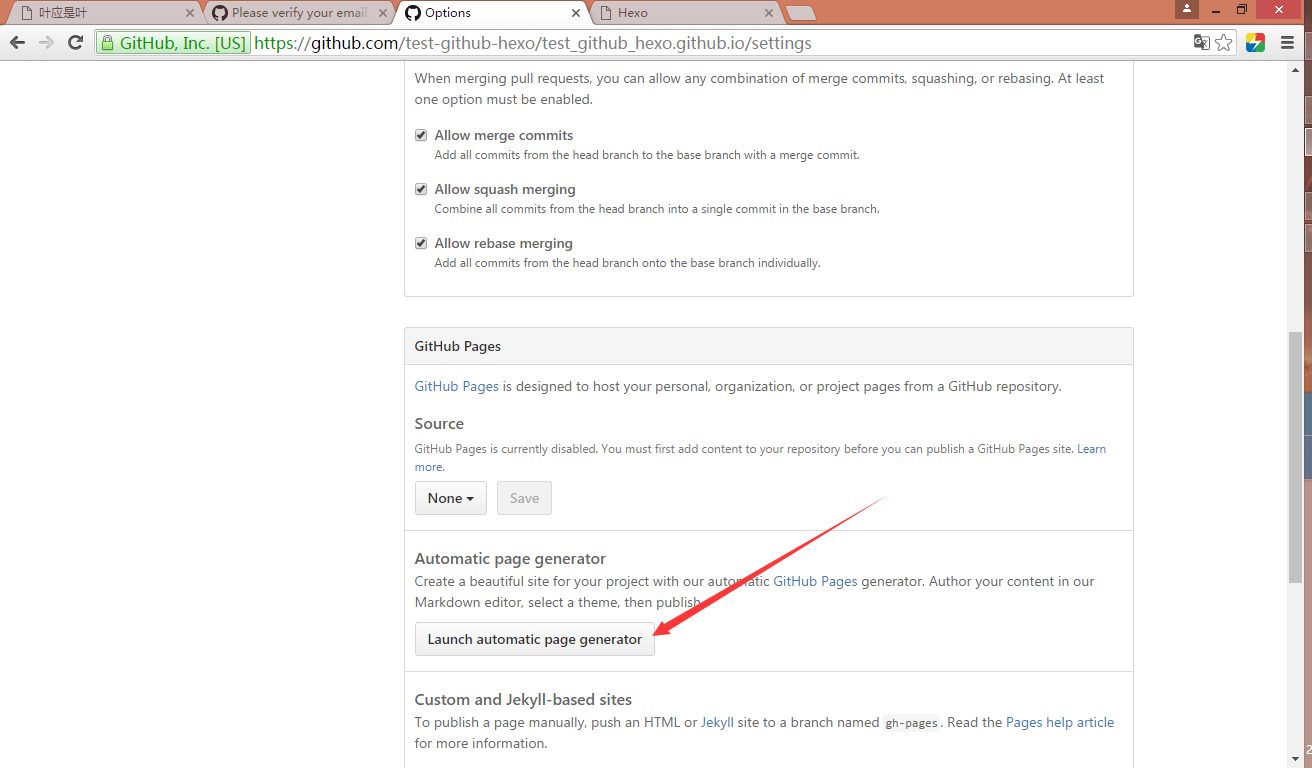
Task: Close the Hexo tab
Action: click(x=769, y=13)
